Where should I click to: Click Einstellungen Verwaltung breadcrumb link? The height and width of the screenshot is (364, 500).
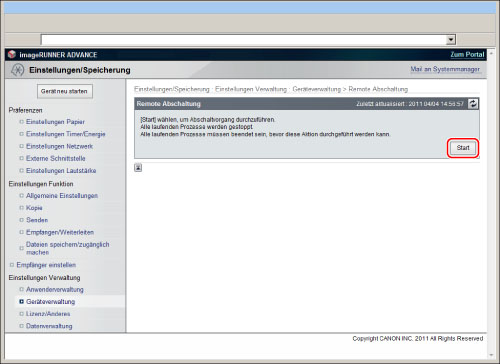click(x=251, y=89)
